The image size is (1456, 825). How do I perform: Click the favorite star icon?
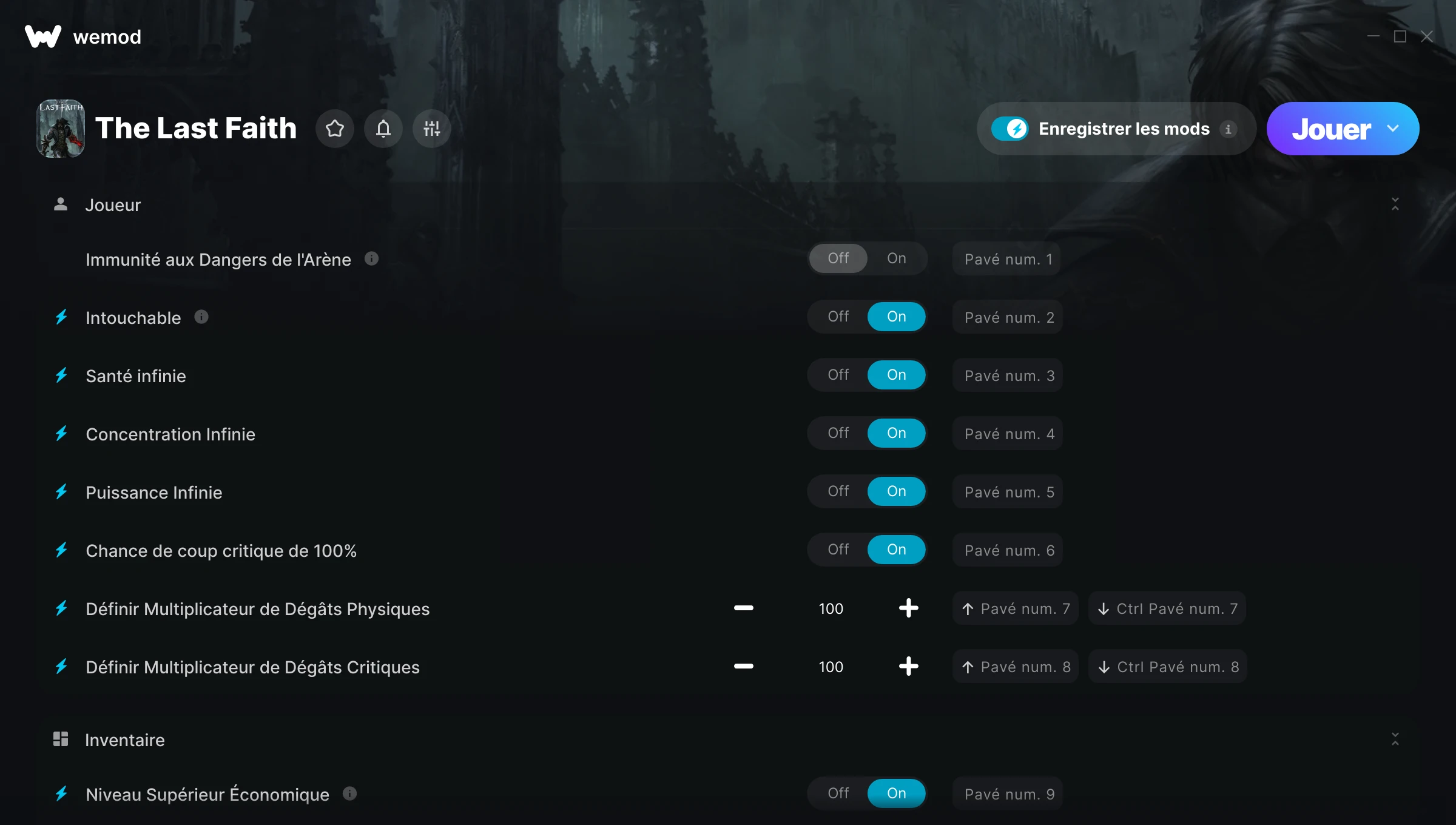pos(335,129)
